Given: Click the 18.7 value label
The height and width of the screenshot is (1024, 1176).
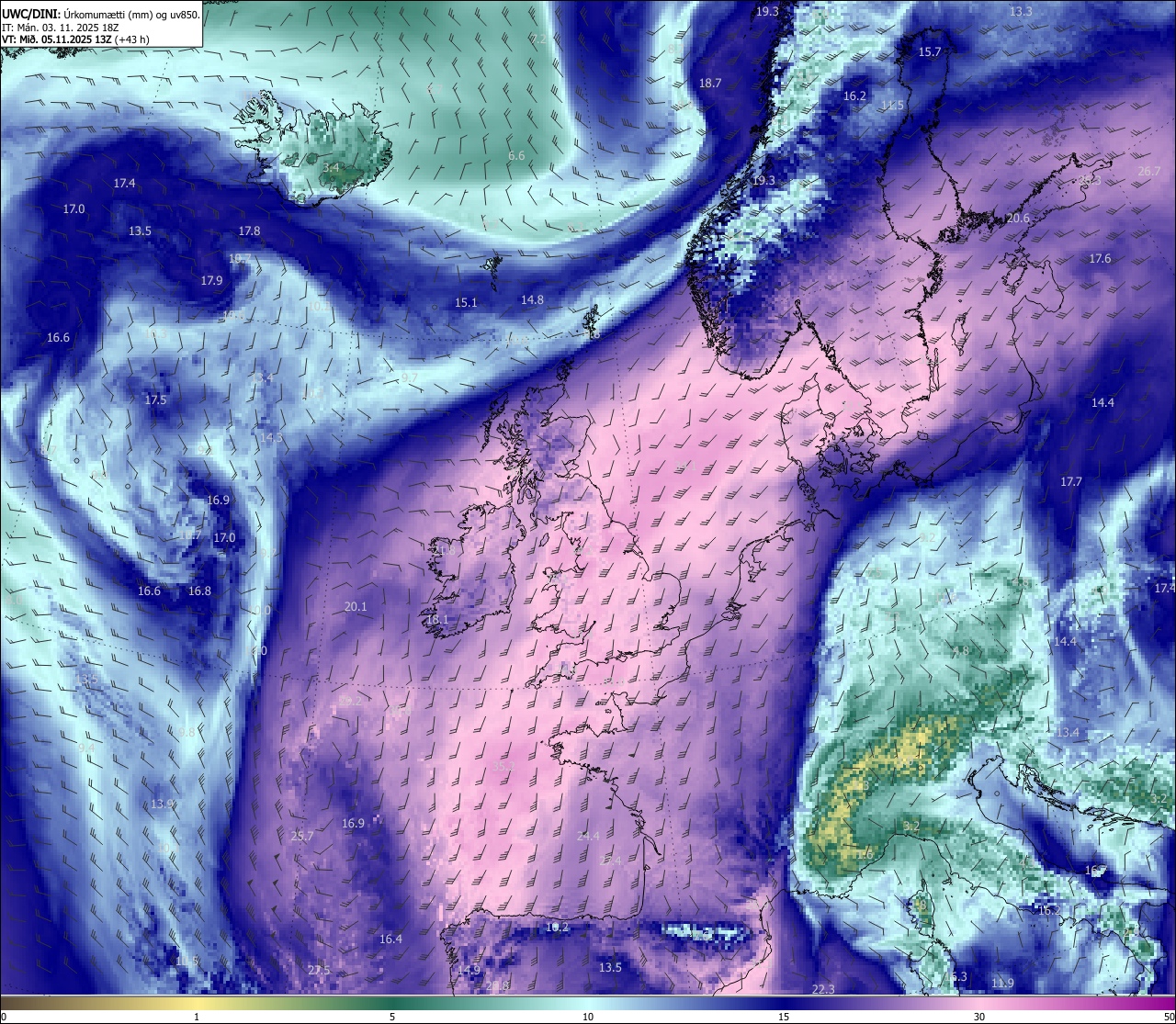Looking at the screenshot, I should [x=710, y=83].
